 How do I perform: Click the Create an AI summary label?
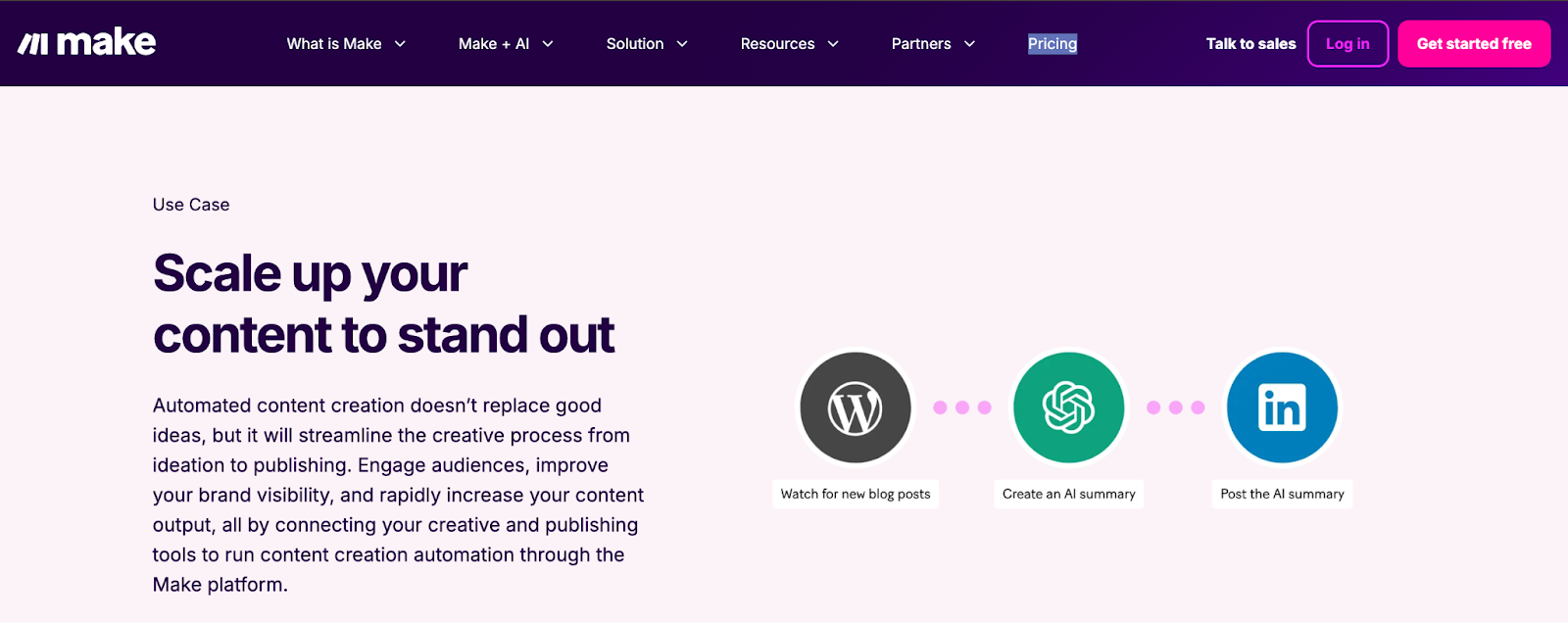point(1068,494)
